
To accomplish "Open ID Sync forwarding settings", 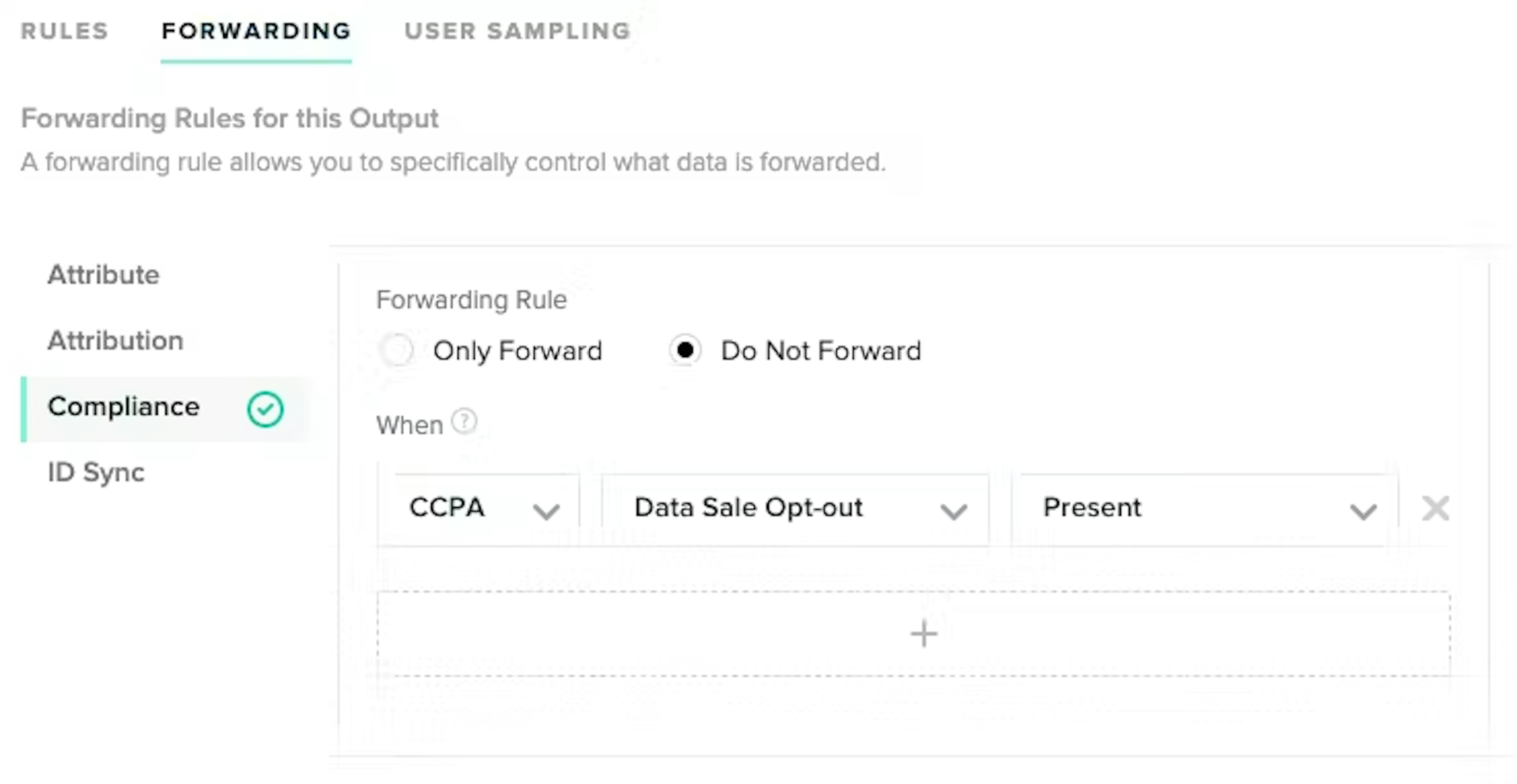I will [x=96, y=472].
